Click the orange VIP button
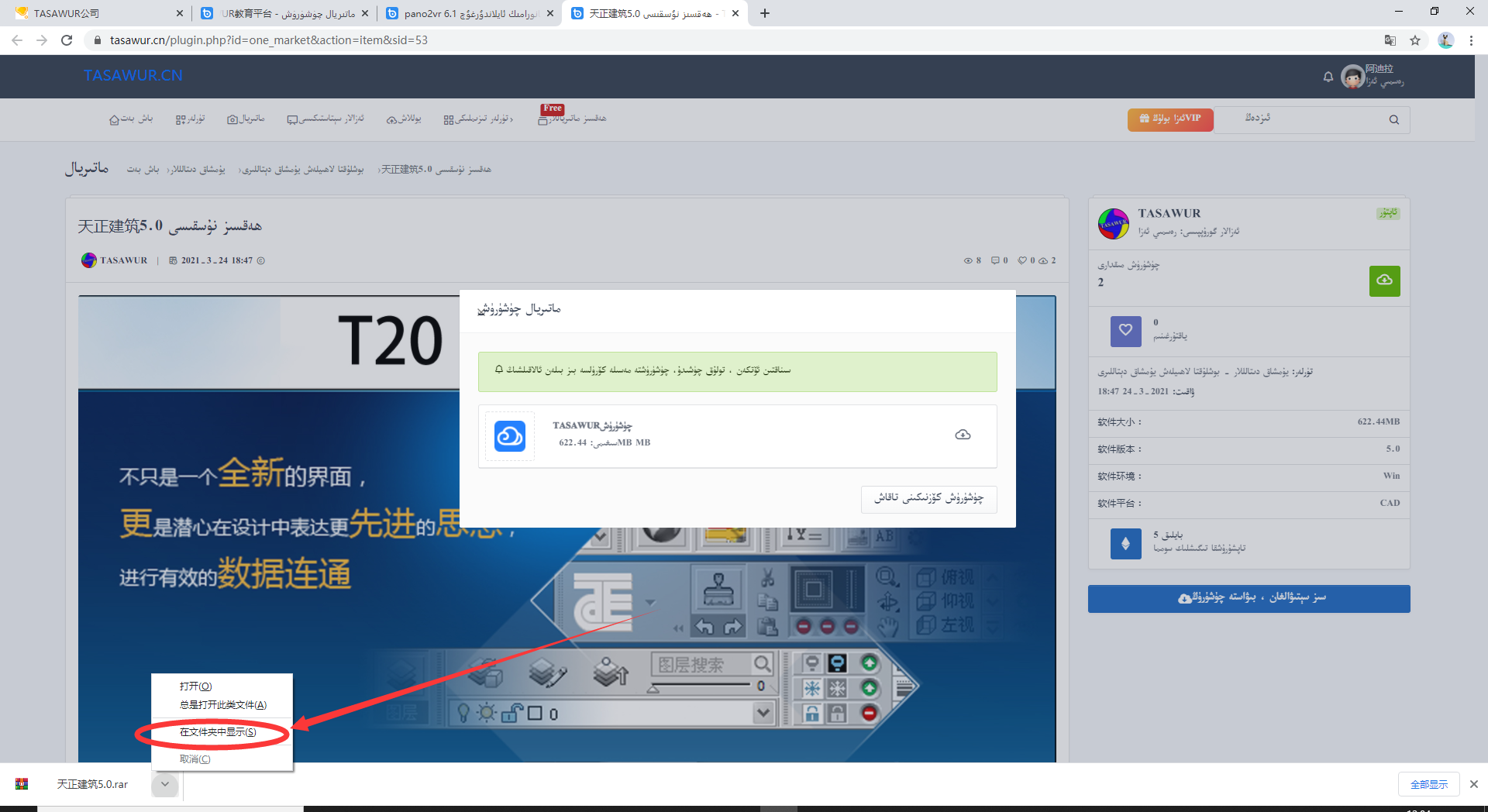The height and width of the screenshot is (812, 1488). (x=1169, y=119)
